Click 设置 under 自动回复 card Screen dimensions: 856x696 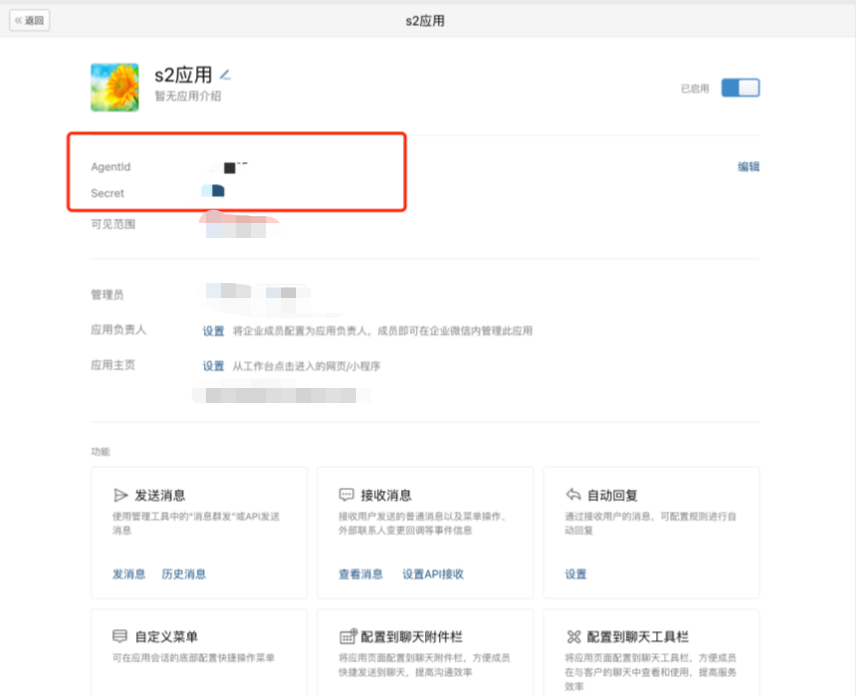pos(576,574)
